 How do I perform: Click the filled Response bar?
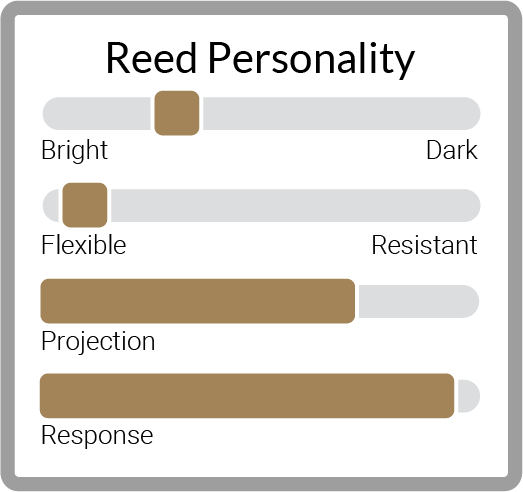click(247, 396)
